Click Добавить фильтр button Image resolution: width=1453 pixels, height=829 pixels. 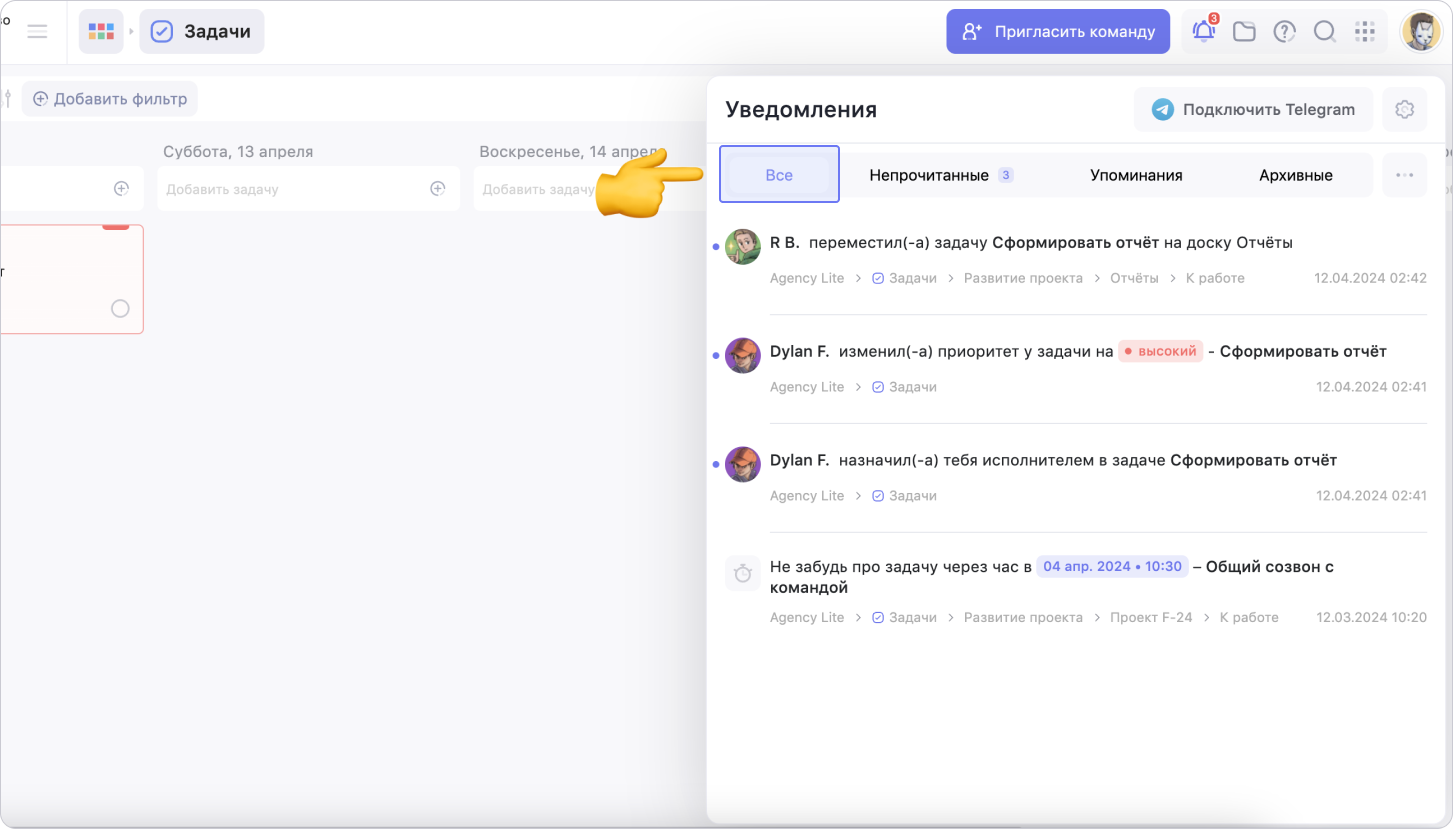[x=110, y=99]
